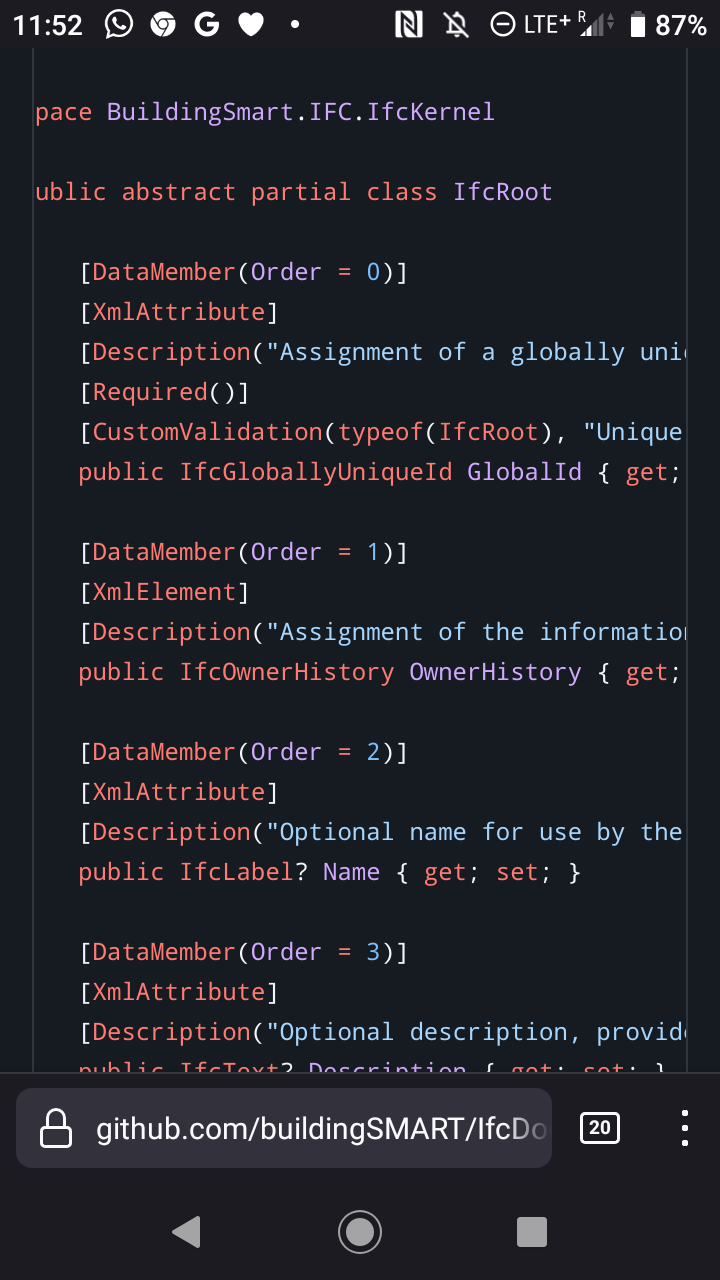
Task: Open the Google app notification icon
Action: pyautogui.click(x=207, y=23)
